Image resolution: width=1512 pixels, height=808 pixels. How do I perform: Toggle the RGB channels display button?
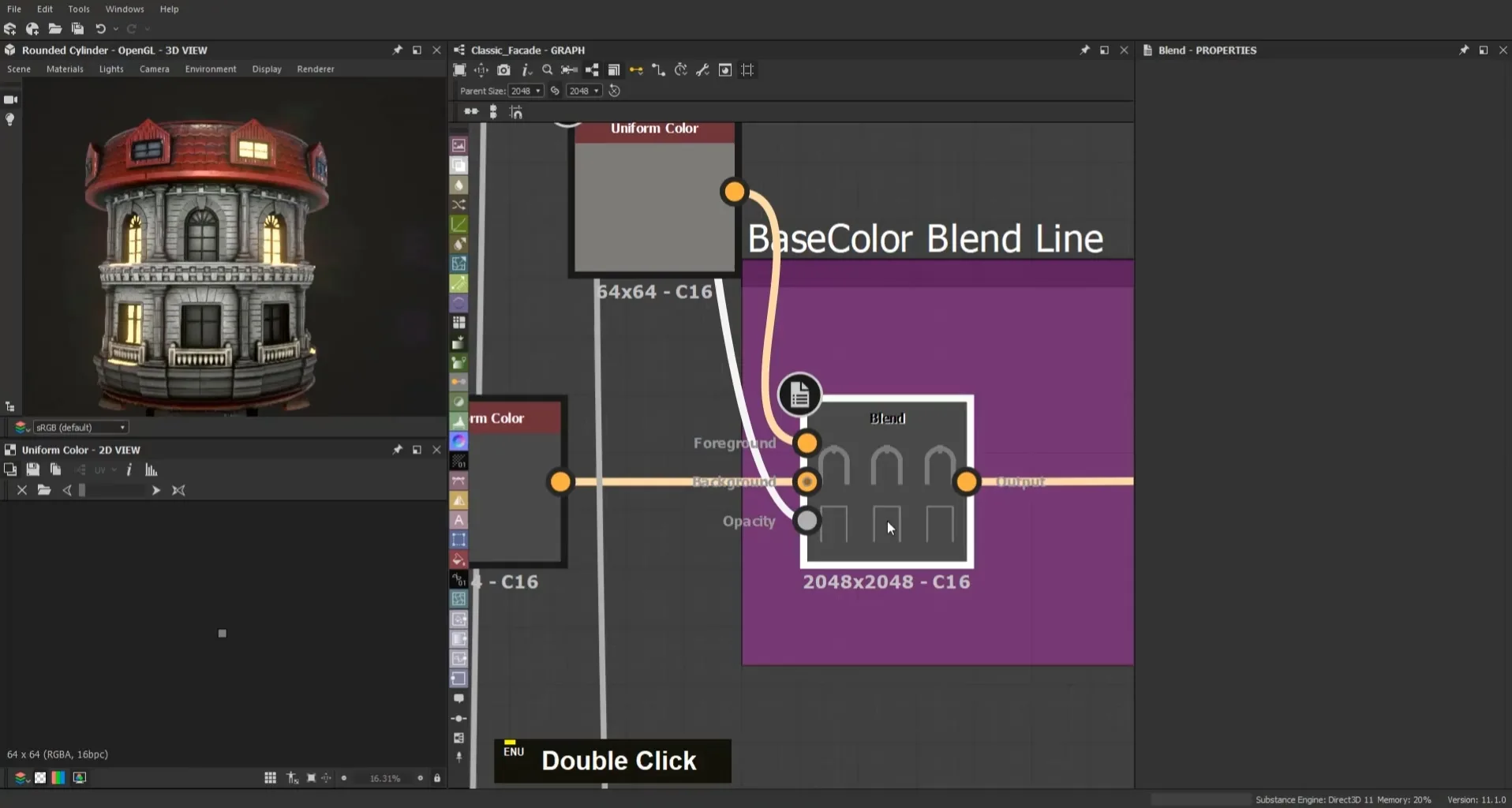point(58,778)
